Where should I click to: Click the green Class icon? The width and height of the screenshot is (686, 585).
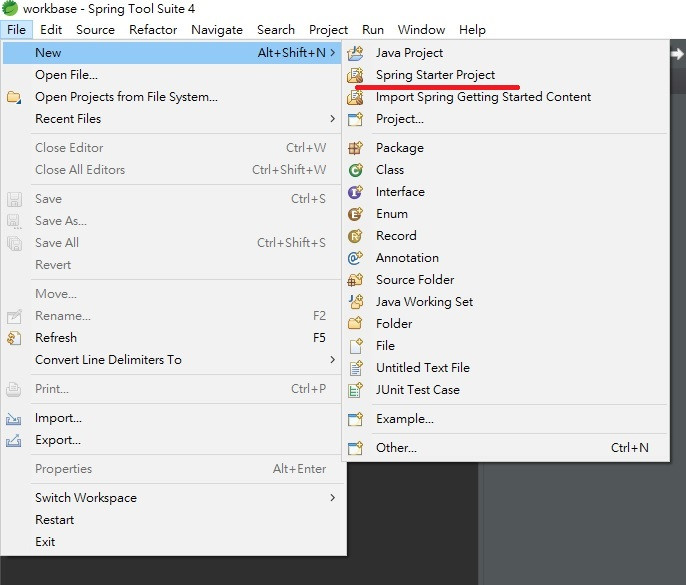355,170
